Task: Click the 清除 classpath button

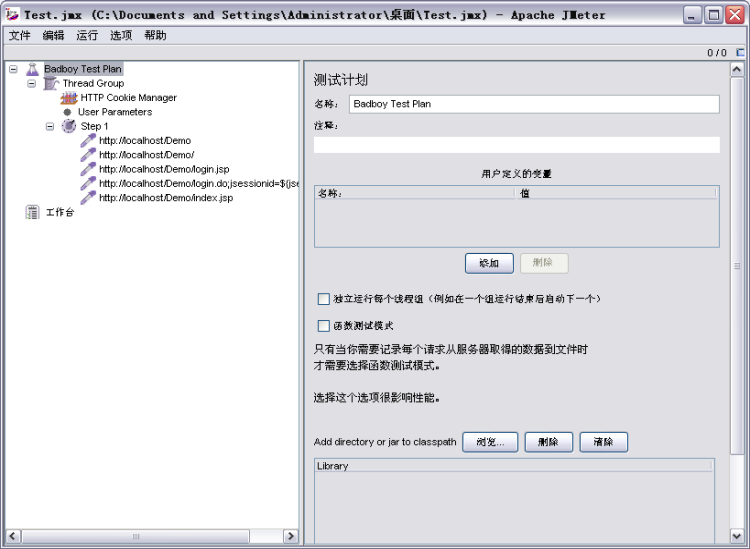Action: tap(603, 442)
